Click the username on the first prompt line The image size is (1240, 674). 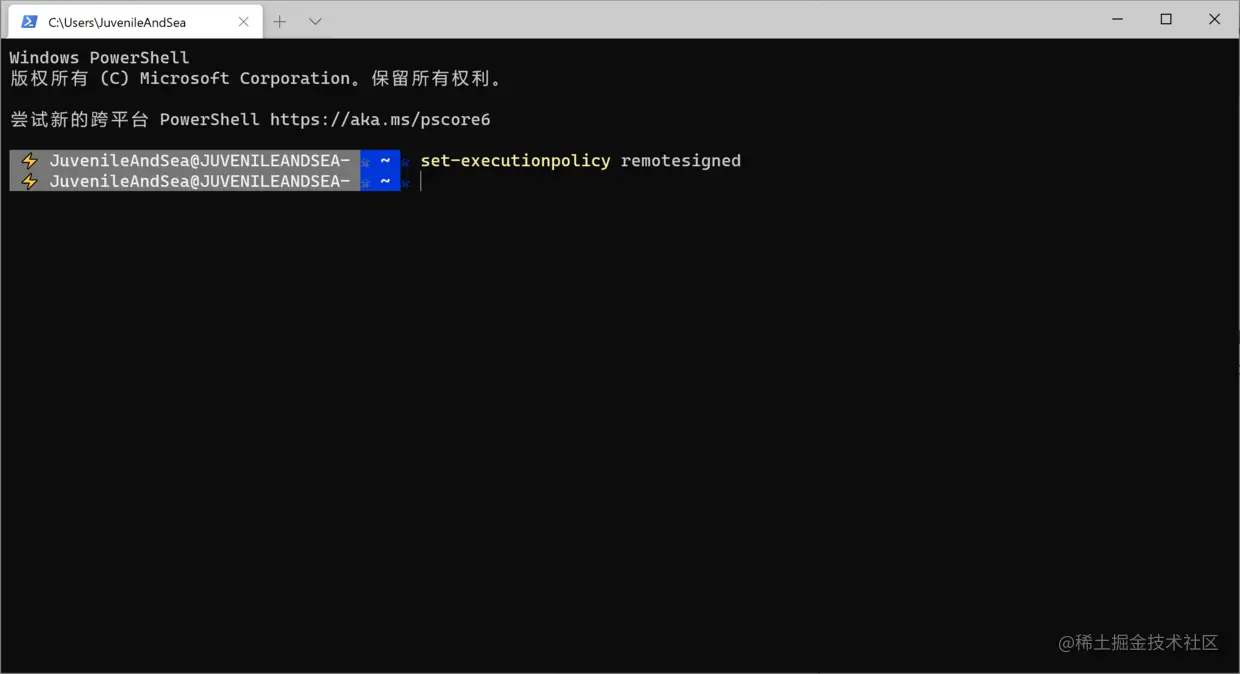coord(200,161)
